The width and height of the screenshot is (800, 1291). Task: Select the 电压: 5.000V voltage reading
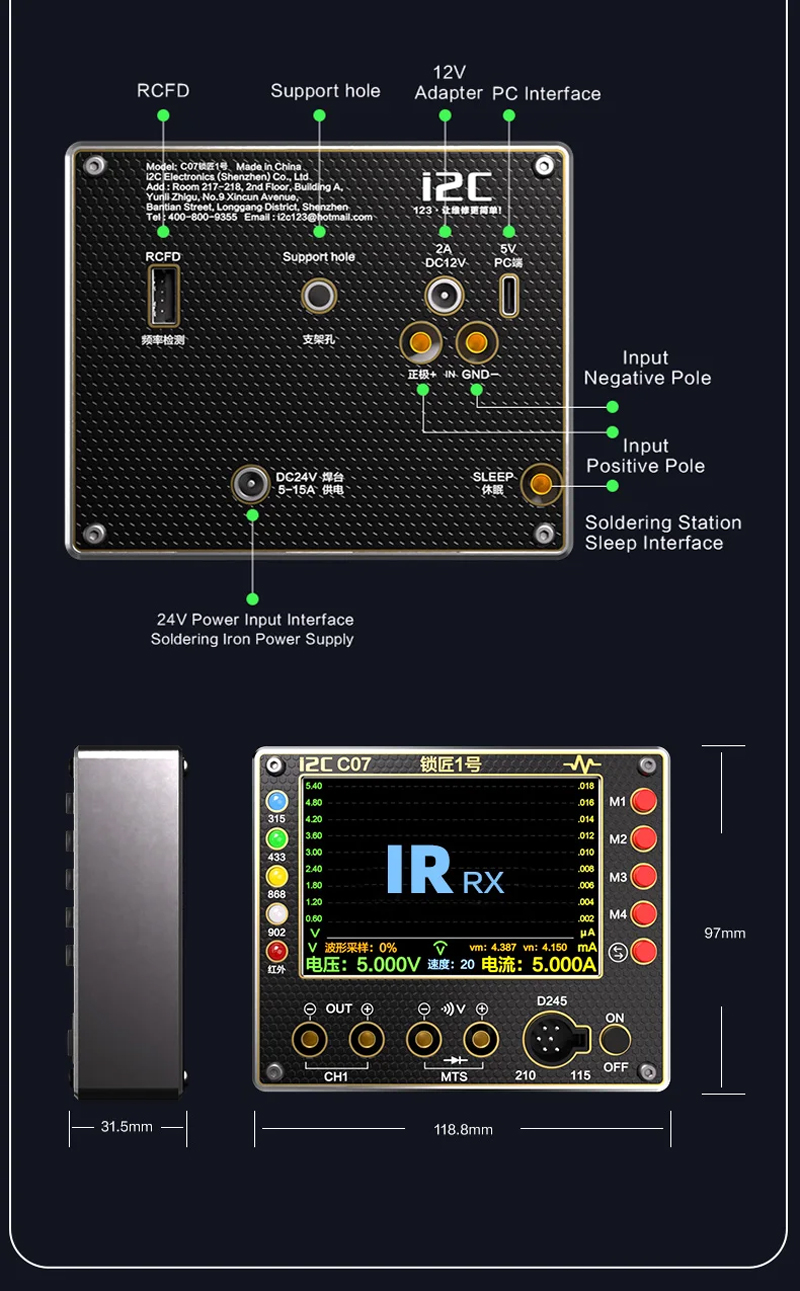tap(363, 965)
